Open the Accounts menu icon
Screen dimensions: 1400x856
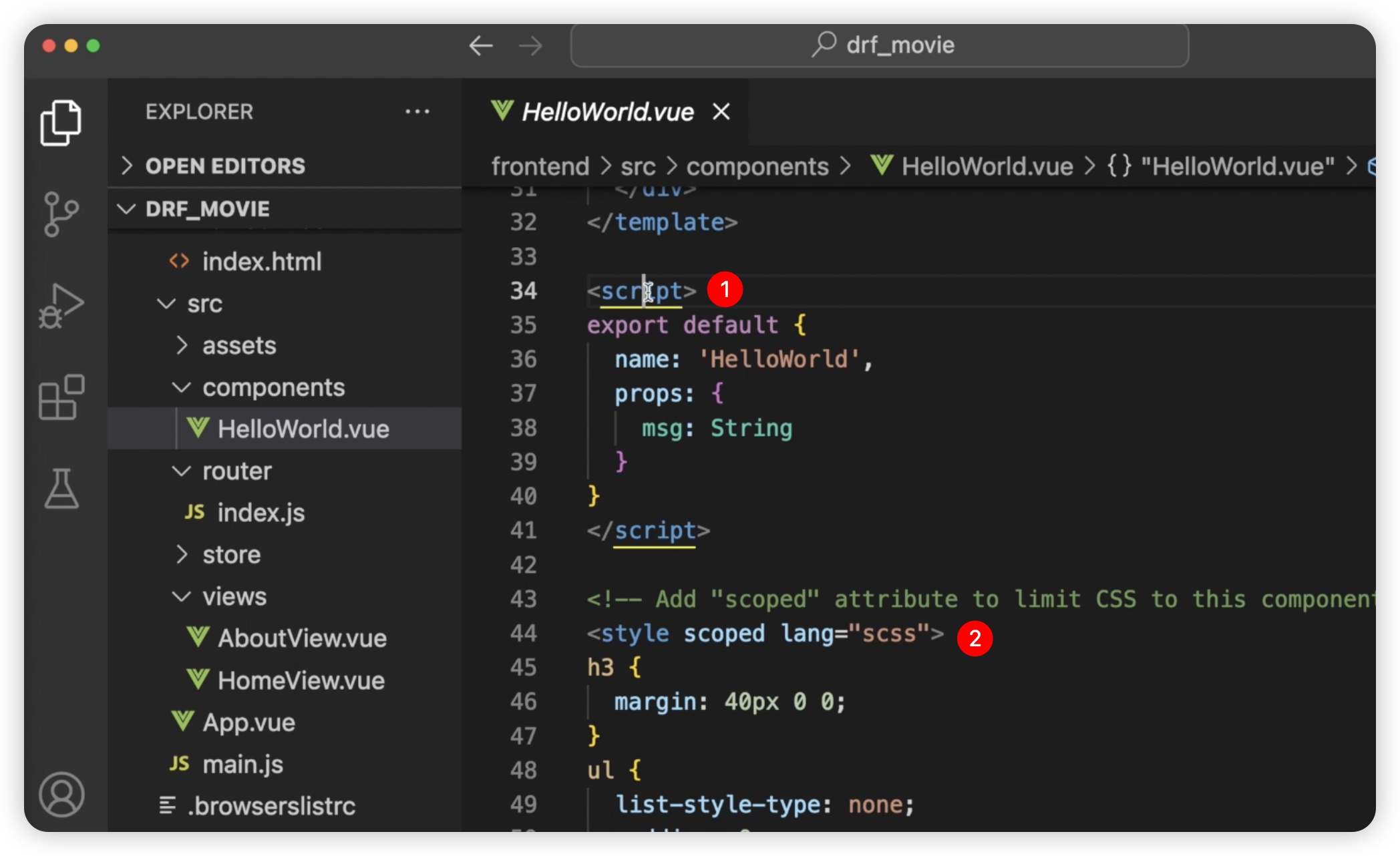(61, 795)
